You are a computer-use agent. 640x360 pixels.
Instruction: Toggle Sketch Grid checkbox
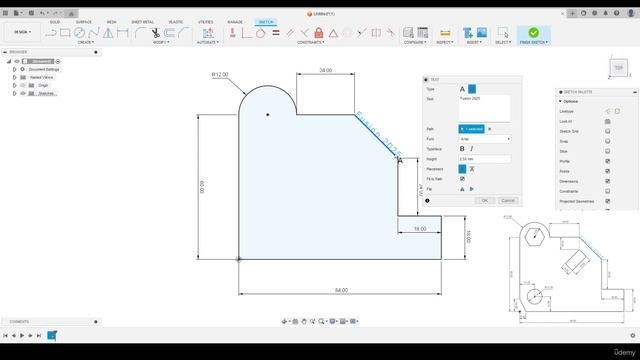pos(607,131)
